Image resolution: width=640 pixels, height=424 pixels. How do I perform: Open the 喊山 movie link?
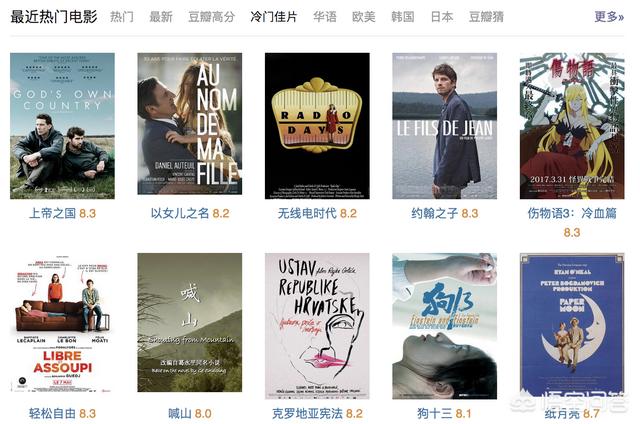[x=180, y=413]
